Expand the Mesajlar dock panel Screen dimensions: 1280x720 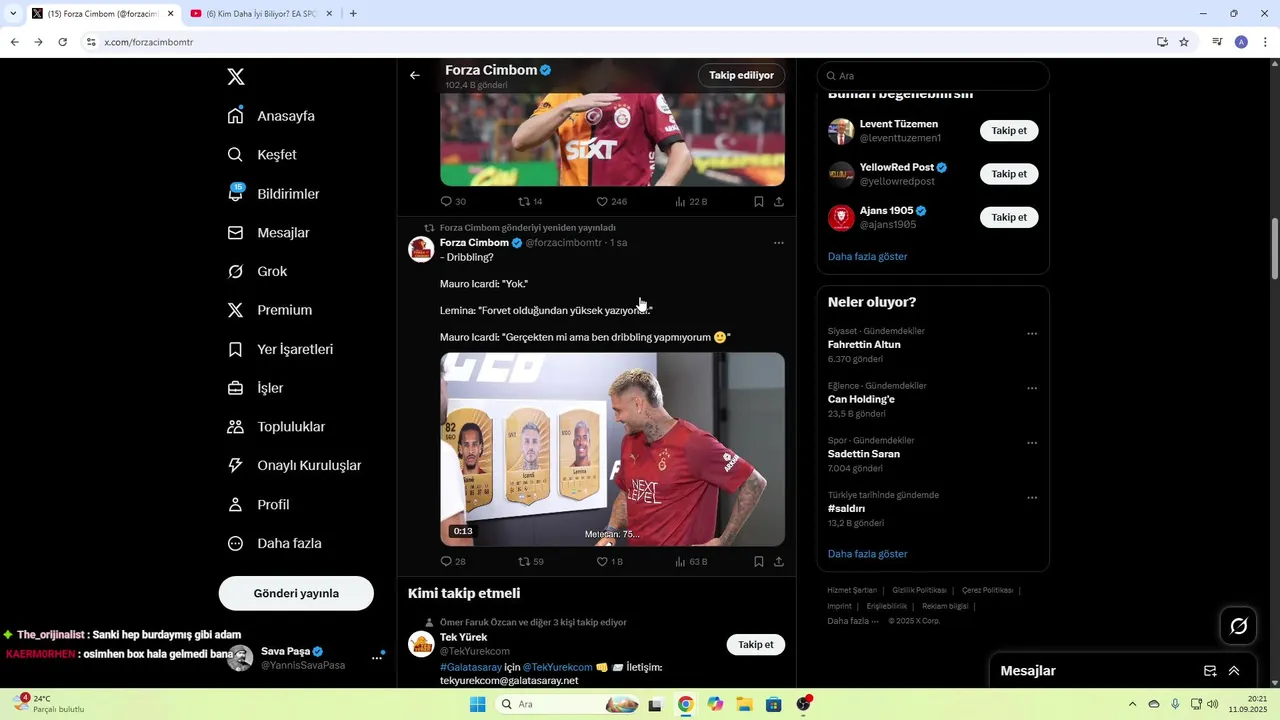tap(1234, 671)
